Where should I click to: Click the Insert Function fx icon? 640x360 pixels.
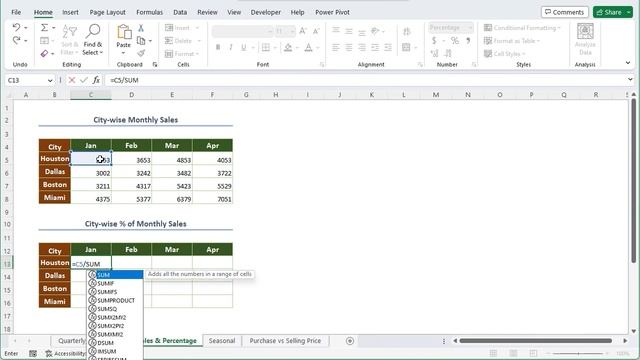[x=96, y=80]
